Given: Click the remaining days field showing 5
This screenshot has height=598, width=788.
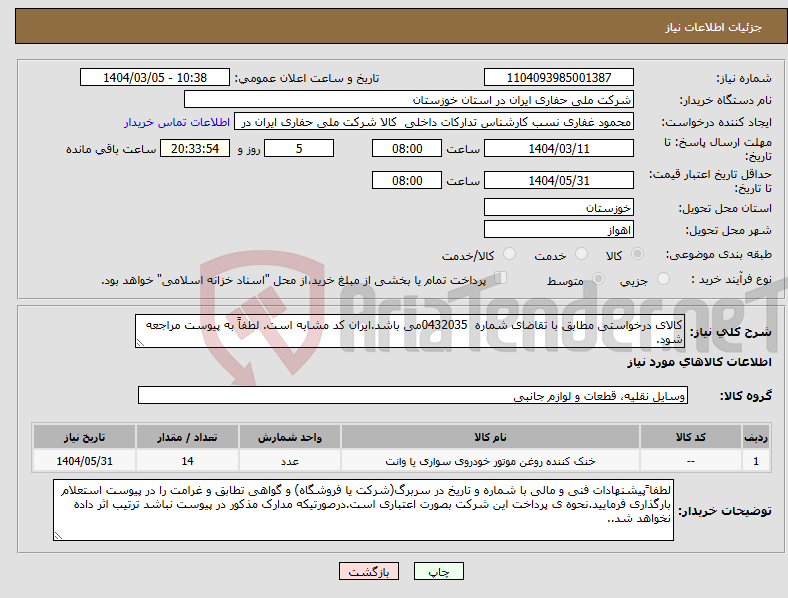Looking at the screenshot, I should (299, 148).
